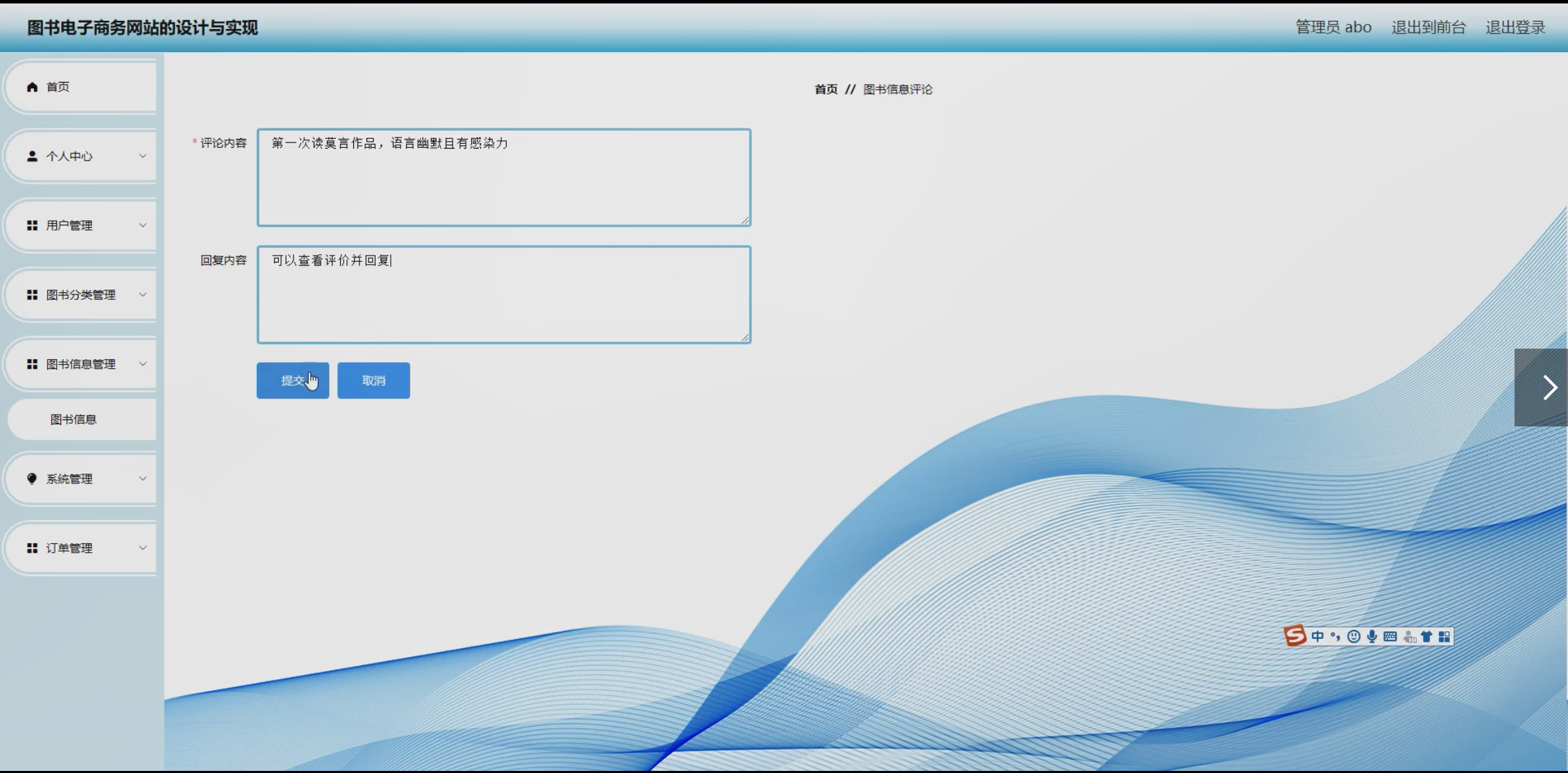Click the 退出登录 logout link
The image size is (1568, 773).
click(x=1515, y=27)
